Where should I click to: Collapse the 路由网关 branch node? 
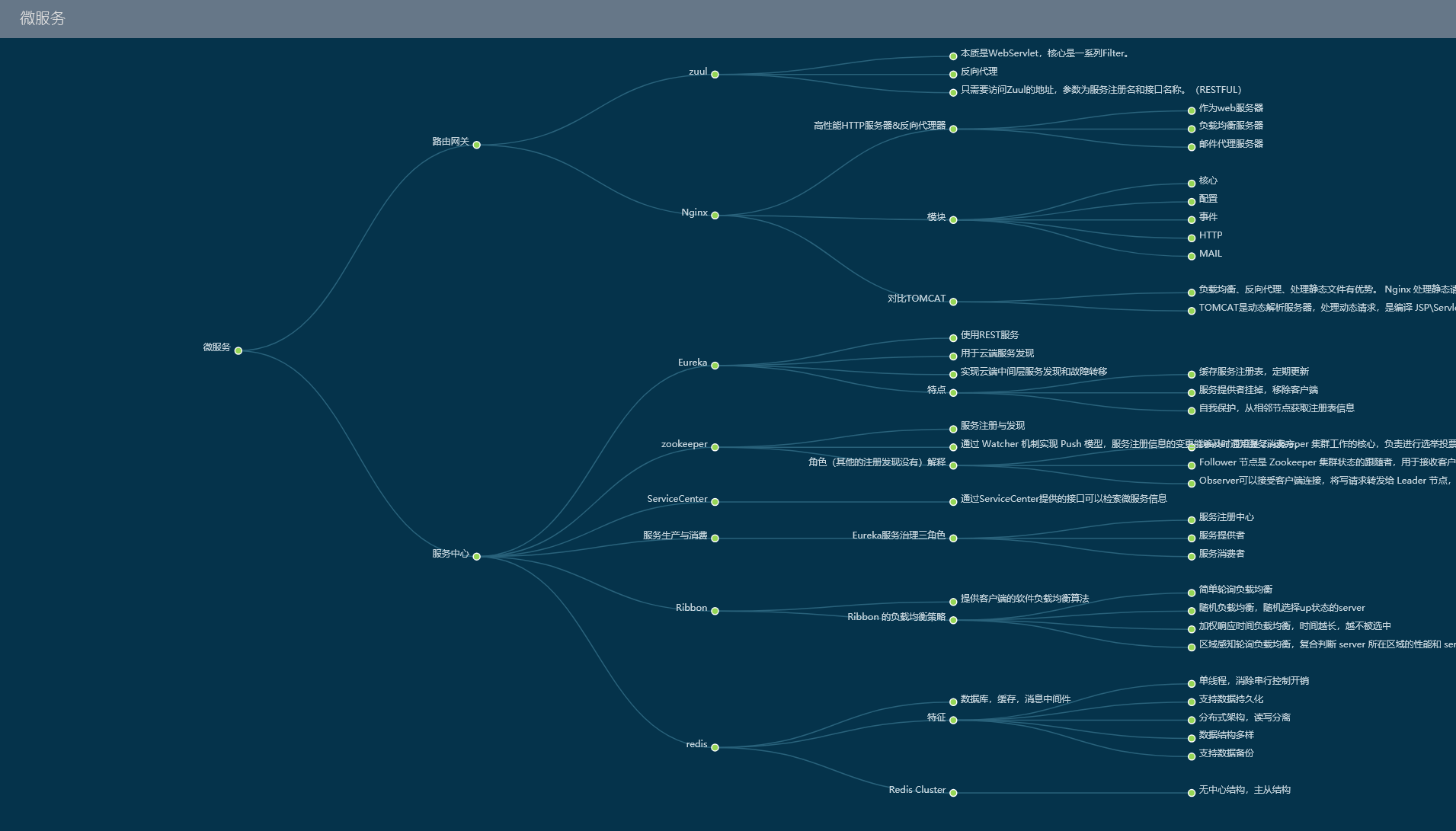point(476,145)
